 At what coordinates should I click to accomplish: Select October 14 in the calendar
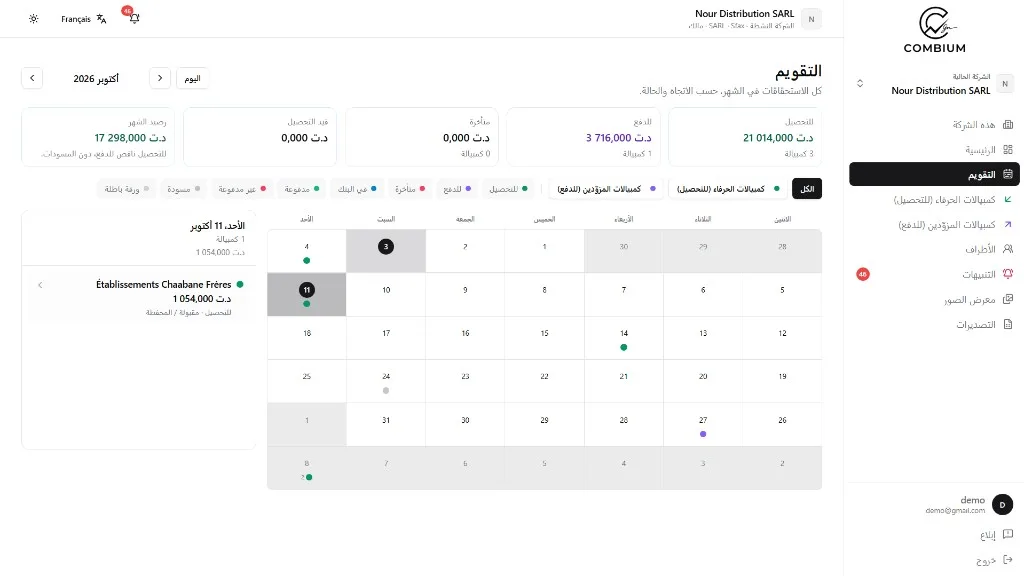623,338
